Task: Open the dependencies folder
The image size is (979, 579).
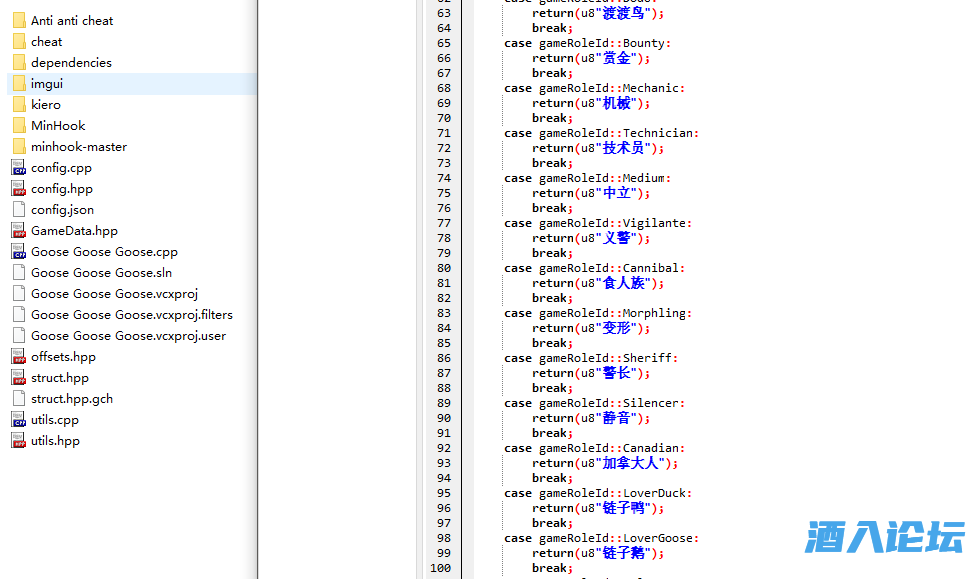Action: 71,63
